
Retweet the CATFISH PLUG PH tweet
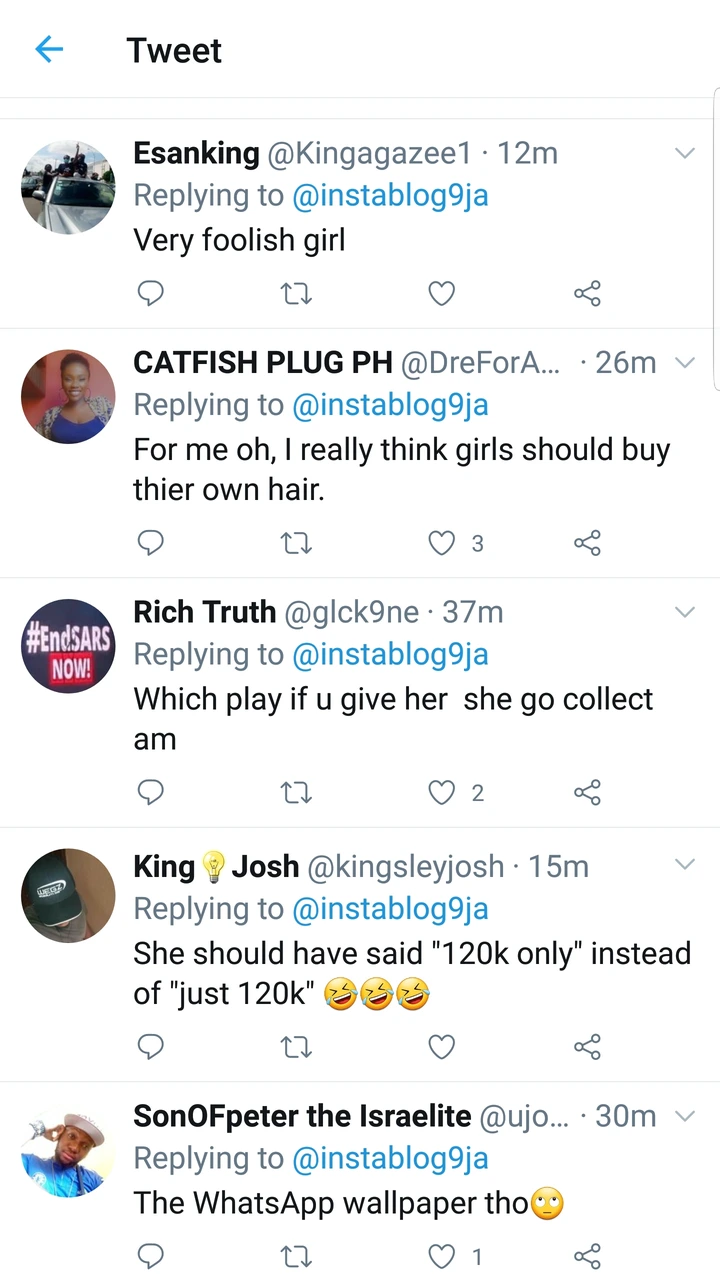[x=296, y=543]
